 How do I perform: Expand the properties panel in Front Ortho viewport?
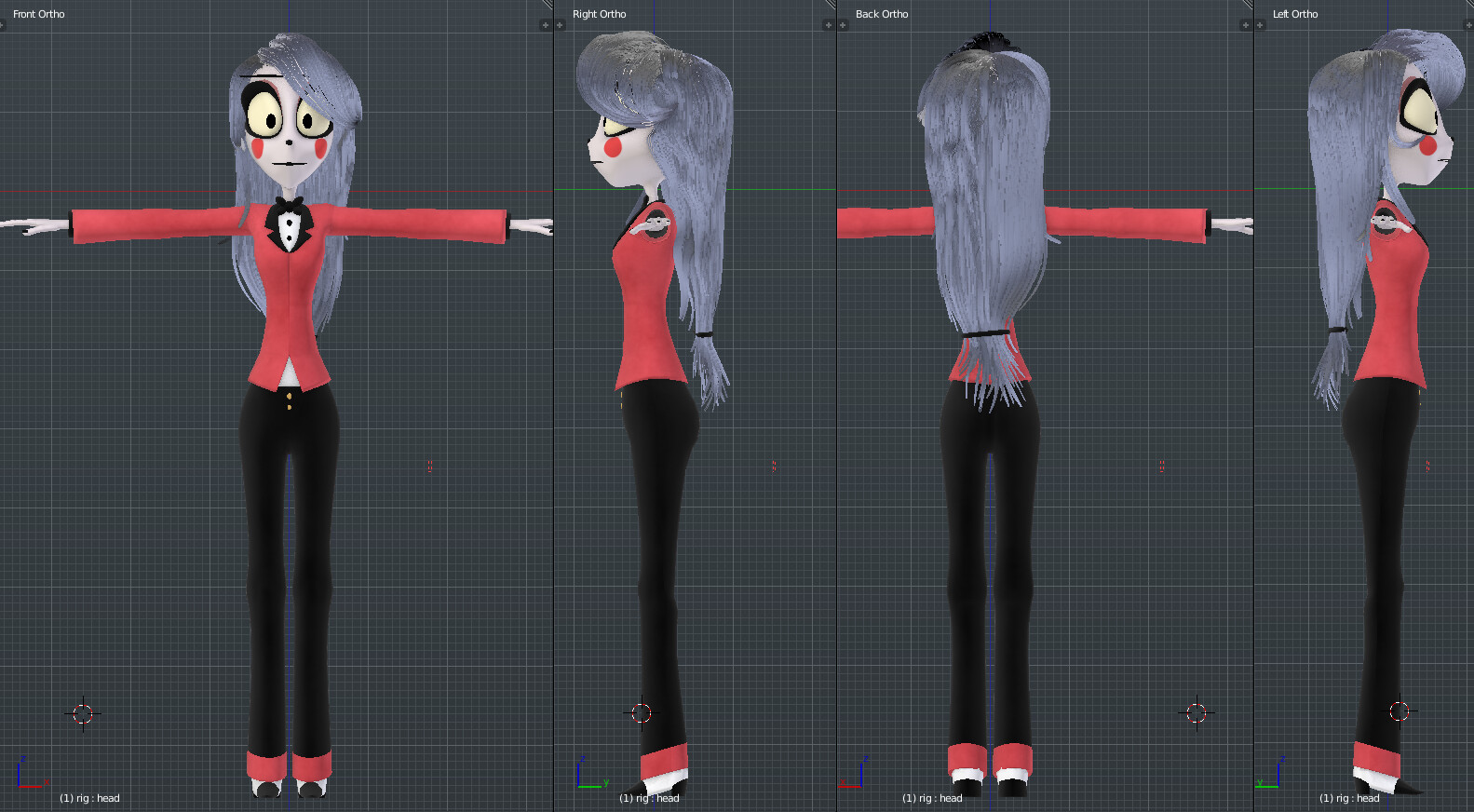click(546, 25)
